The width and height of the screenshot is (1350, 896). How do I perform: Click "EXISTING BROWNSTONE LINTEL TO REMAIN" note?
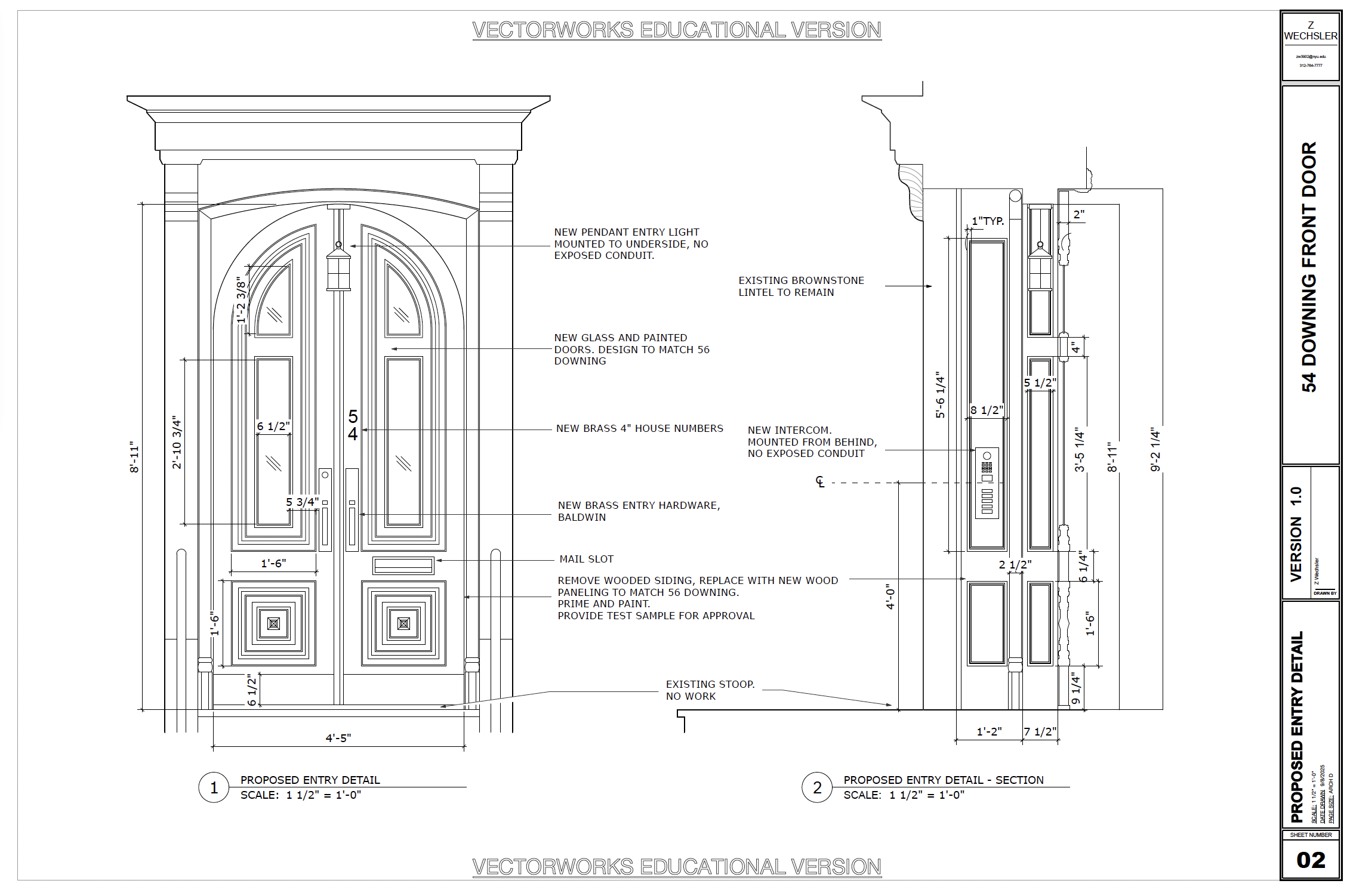click(801, 286)
